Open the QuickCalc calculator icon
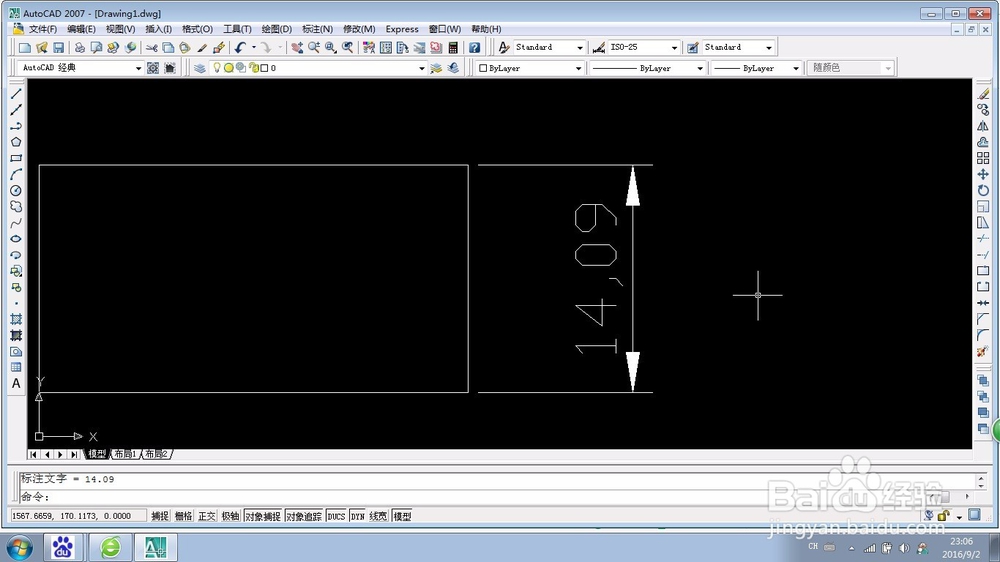This screenshot has width=1000, height=562. 453,47
